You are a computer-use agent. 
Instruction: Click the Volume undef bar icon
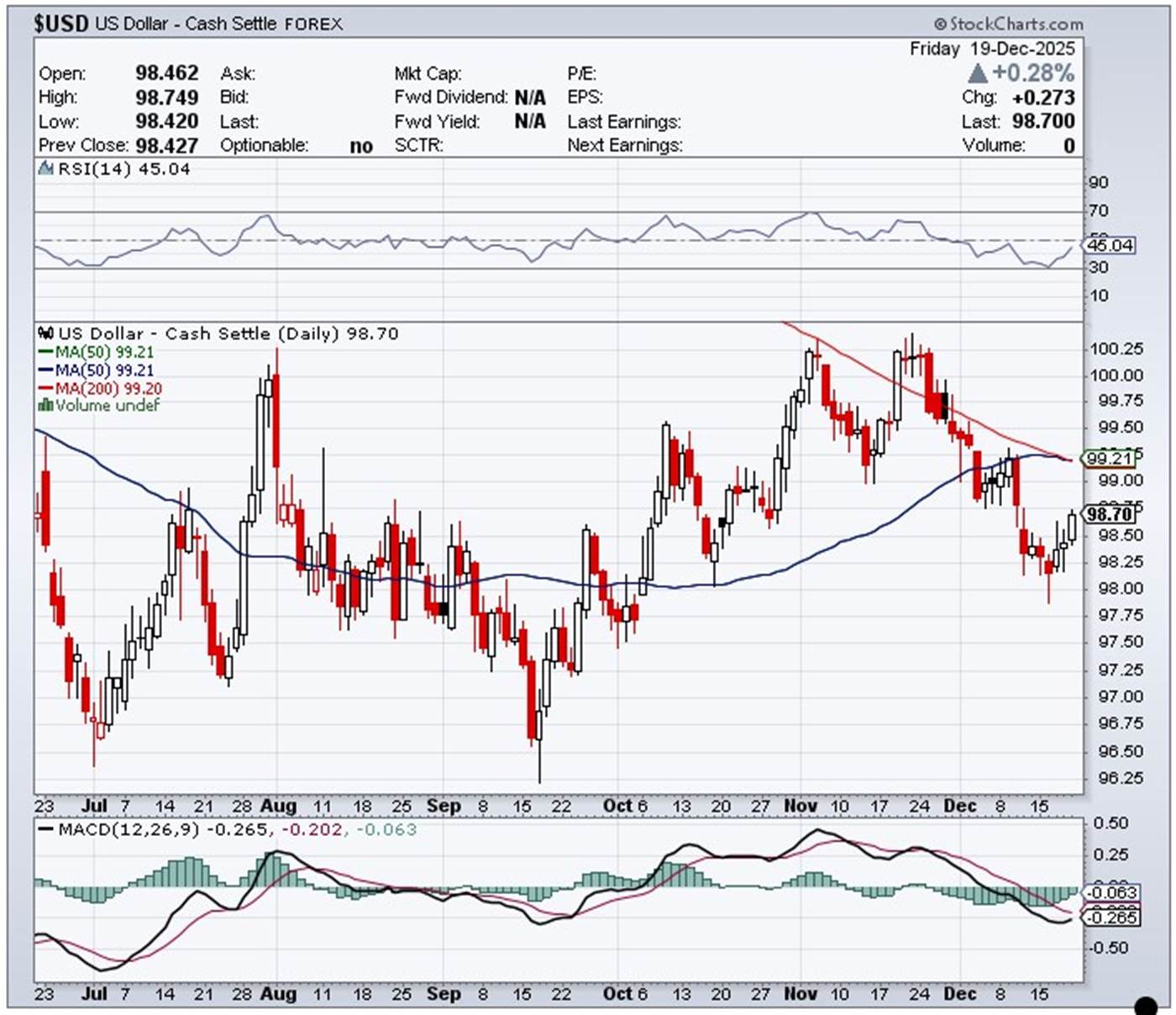[46, 406]
